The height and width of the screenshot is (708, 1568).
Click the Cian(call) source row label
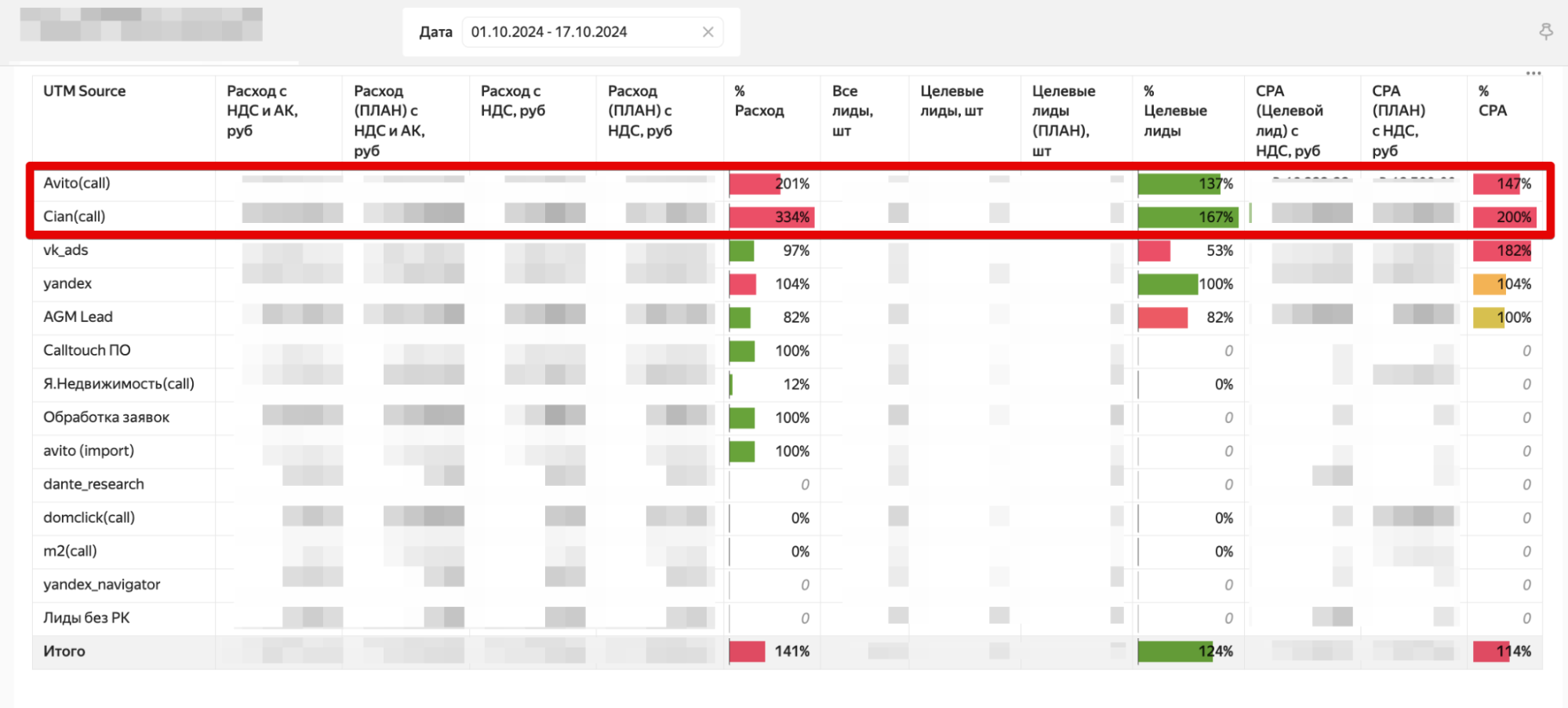pyautogui.click(x=75, y=217)
